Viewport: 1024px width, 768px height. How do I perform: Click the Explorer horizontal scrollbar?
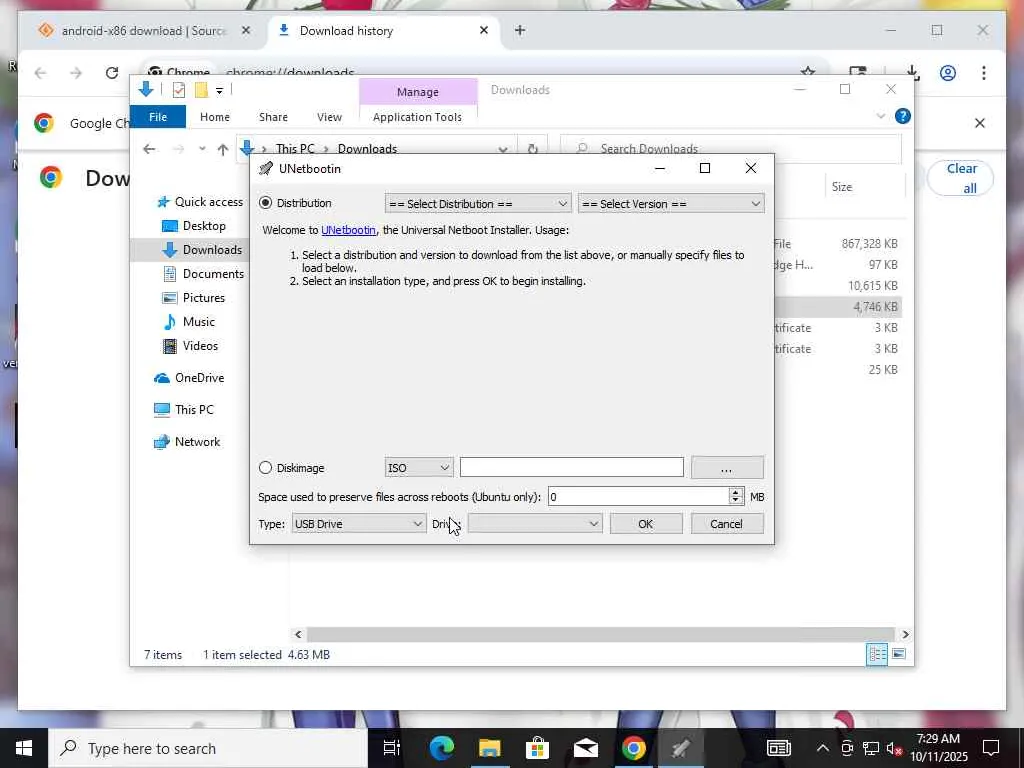[601, 635]
